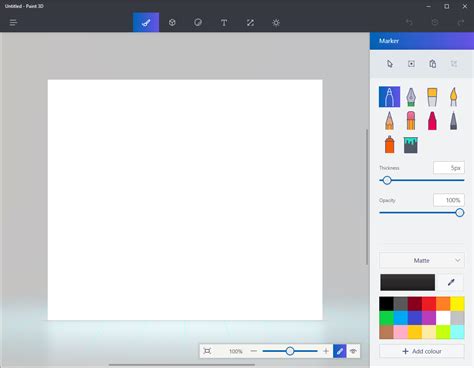Click the zoom in plus button
474x368 pixels.
[326, 351]
